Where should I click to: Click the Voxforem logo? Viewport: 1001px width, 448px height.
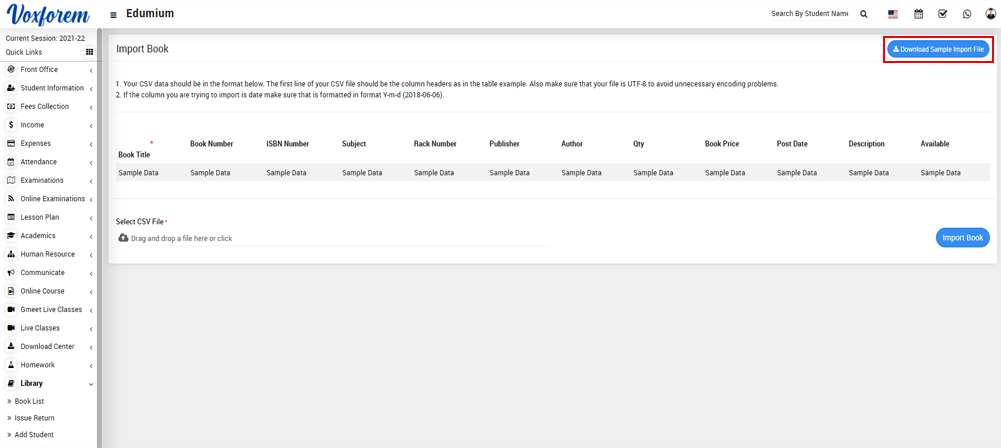pyautogui.click(x=48, y=15)
